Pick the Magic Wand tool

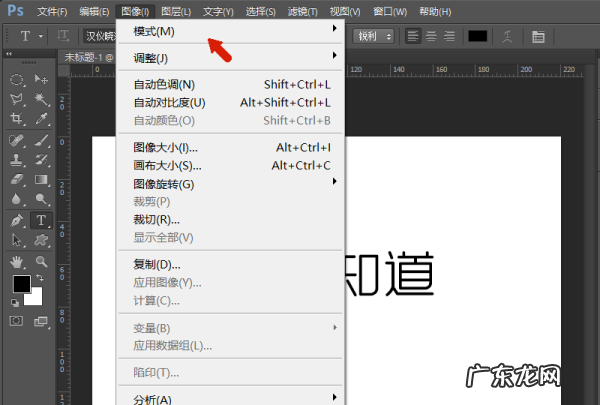pos(42,99)
